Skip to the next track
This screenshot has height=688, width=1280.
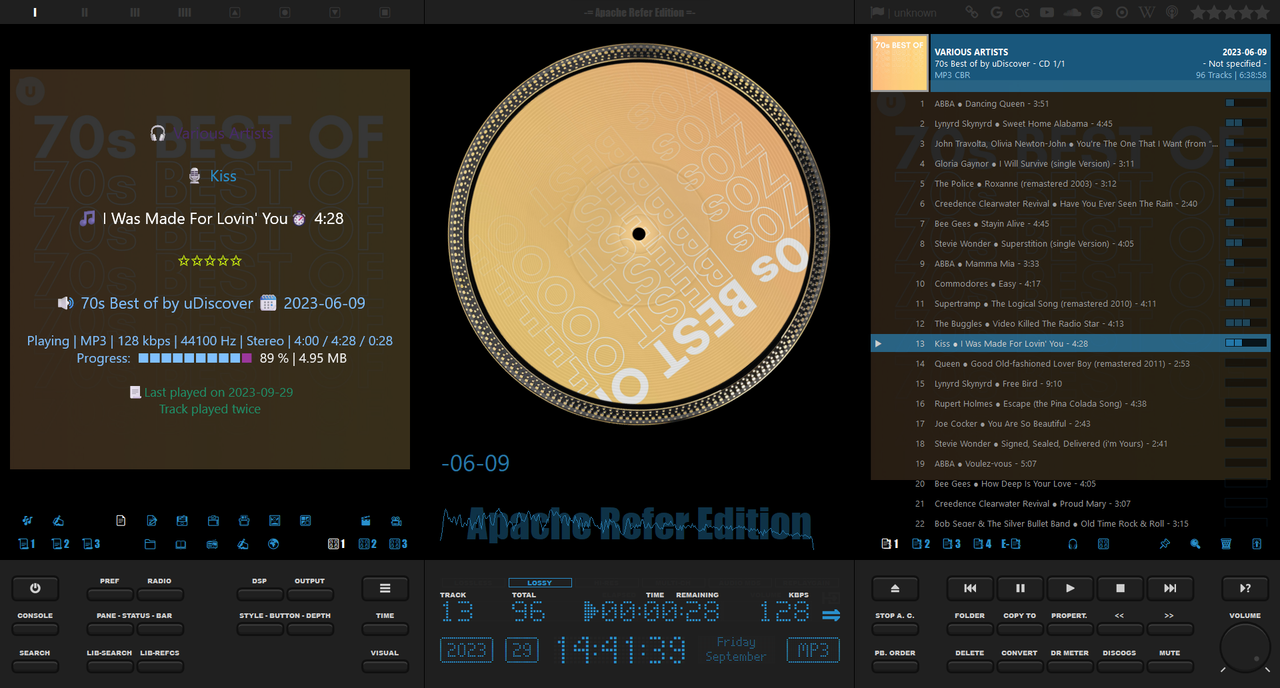1170,588
